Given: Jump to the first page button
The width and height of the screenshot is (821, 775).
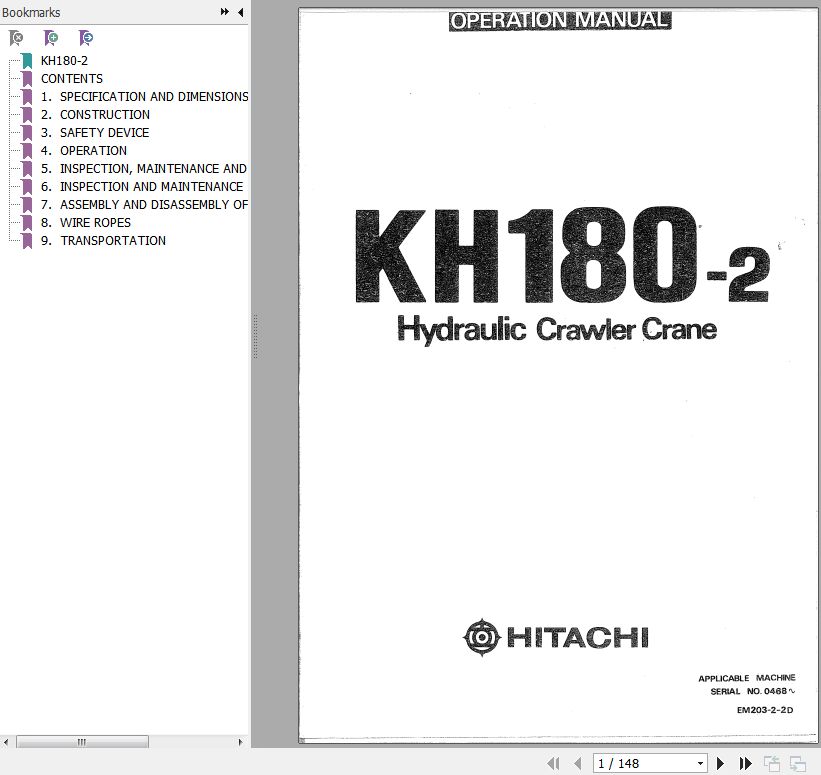Looking at the screenshot, I should [553, 763].
